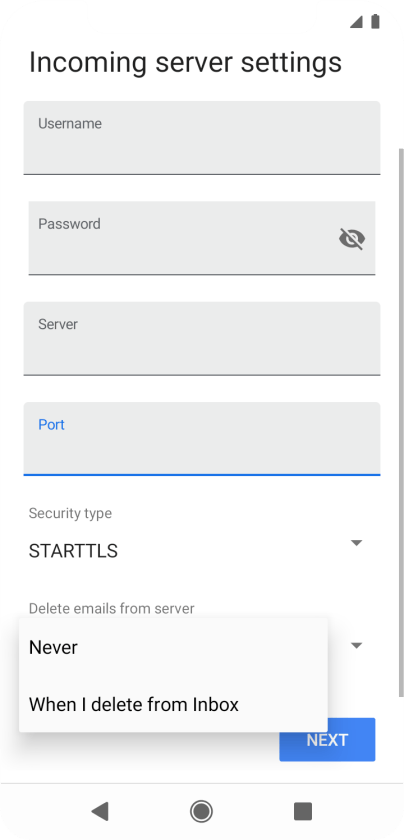The width and height of the screenshot is (404, 840).
Task: Choose When I delete from Inbox
Action: 173,704
